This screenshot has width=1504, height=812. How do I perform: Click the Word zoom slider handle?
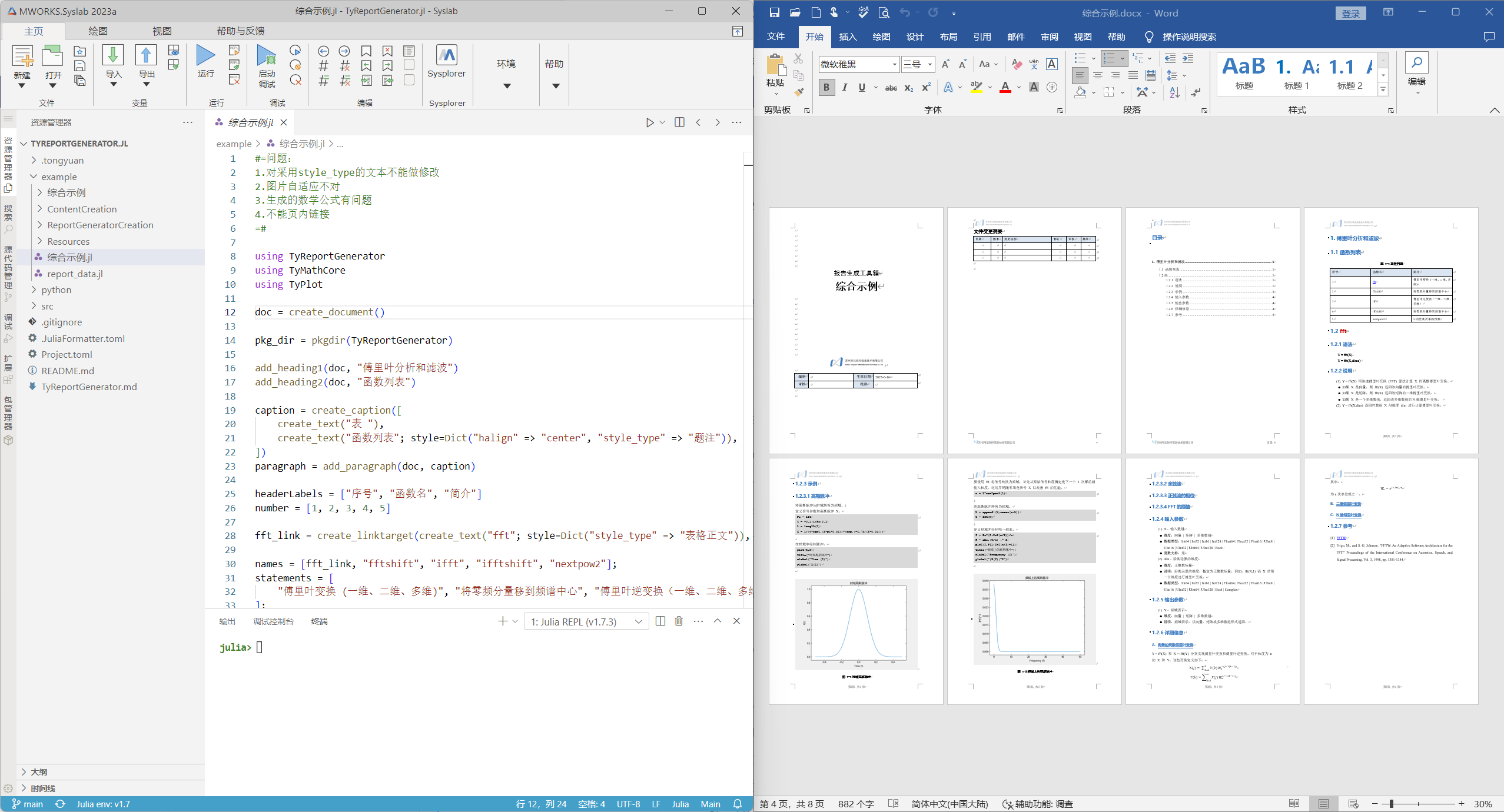(x=1392, y=804)
